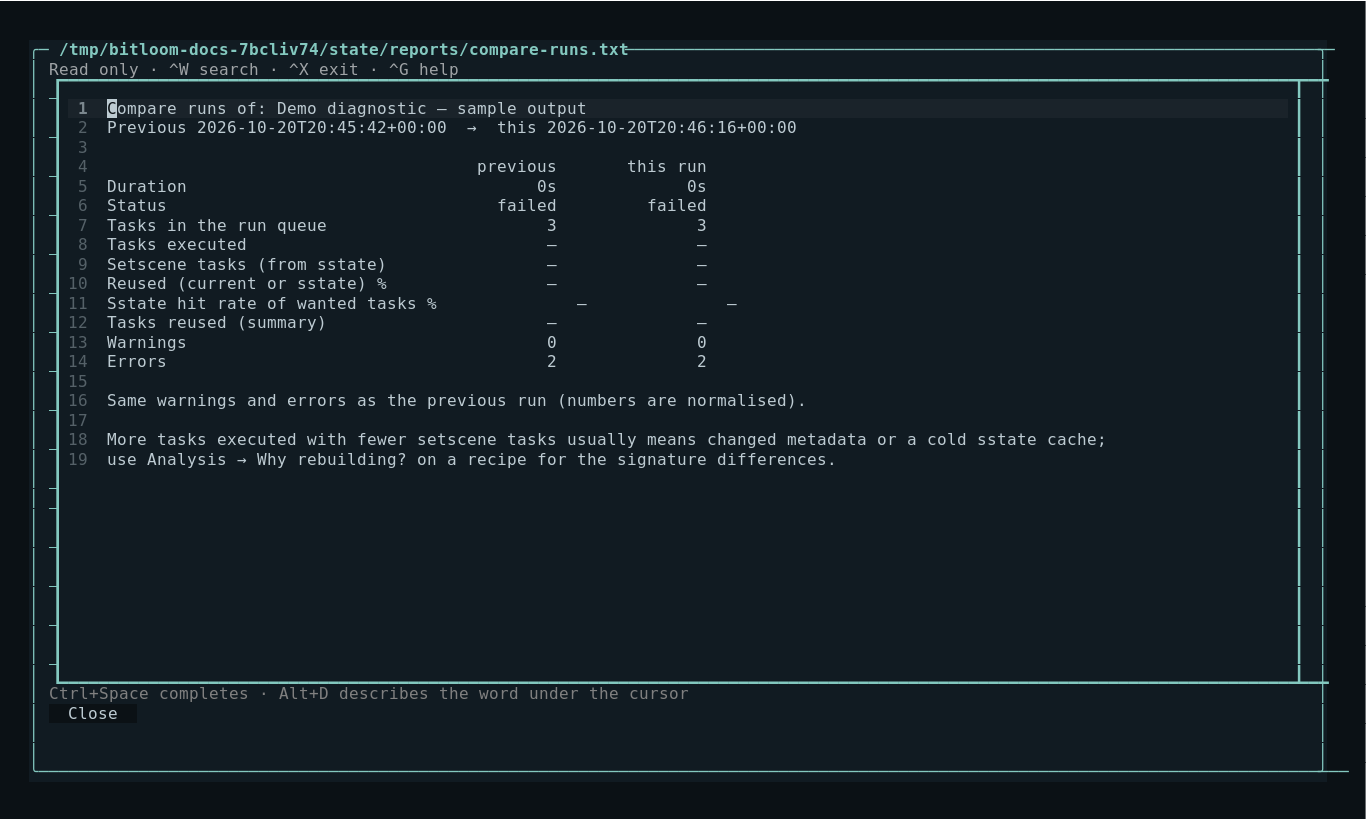Click the Ctrl+Space completes hint text
Viewport: 1366px width, 819px height.
click(x=149, y=694)
